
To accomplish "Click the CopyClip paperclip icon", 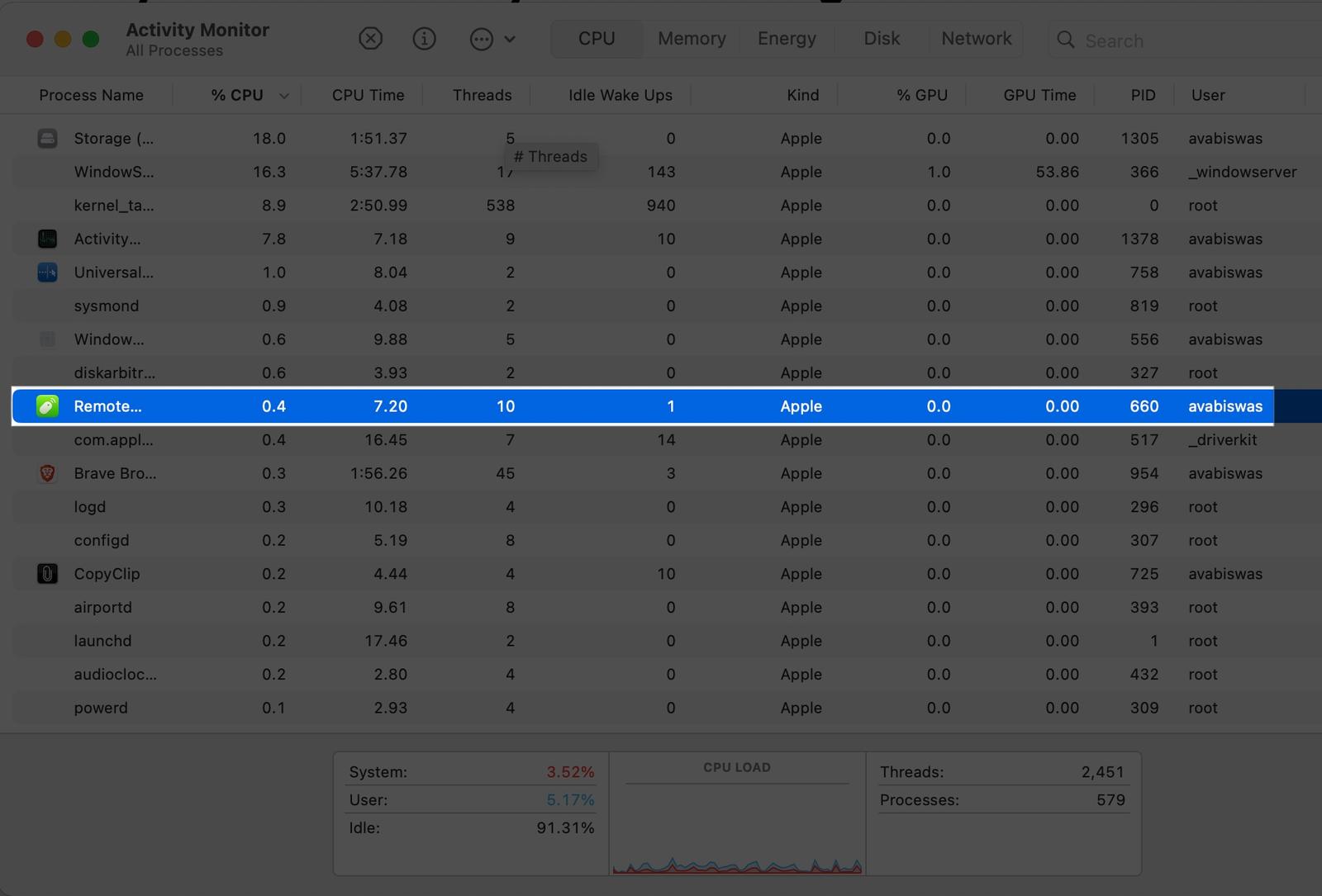I will (48, 574).
